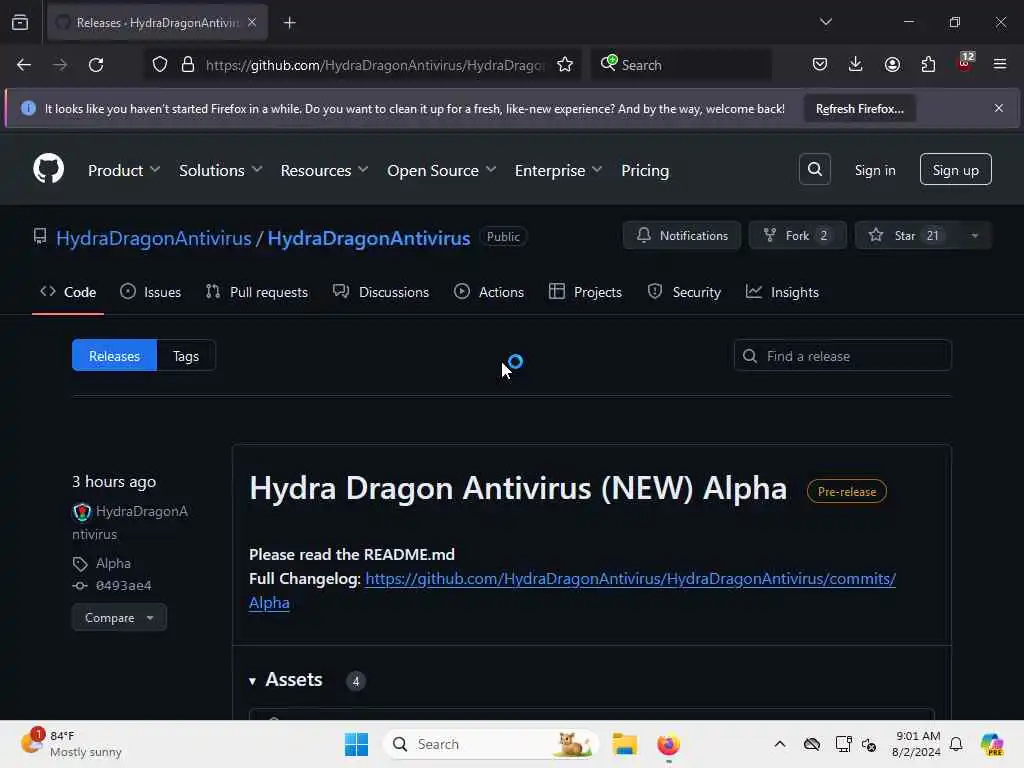
Task: List all tabs with the dropdown arrow
Action: pyautogui.click(x=825, y=22)
